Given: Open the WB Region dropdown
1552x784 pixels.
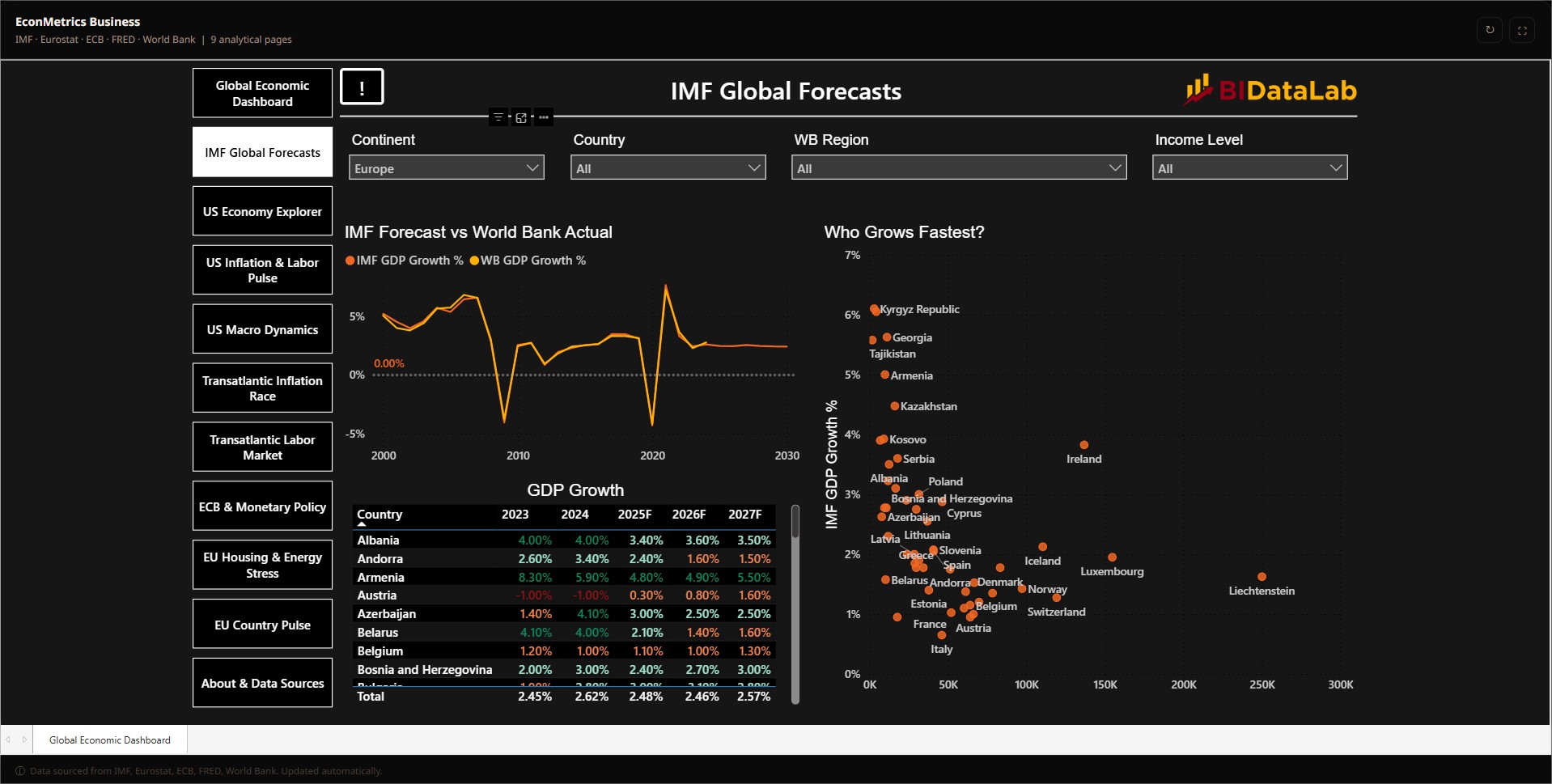Looking at the screenshot, I should tap(959, 167).
